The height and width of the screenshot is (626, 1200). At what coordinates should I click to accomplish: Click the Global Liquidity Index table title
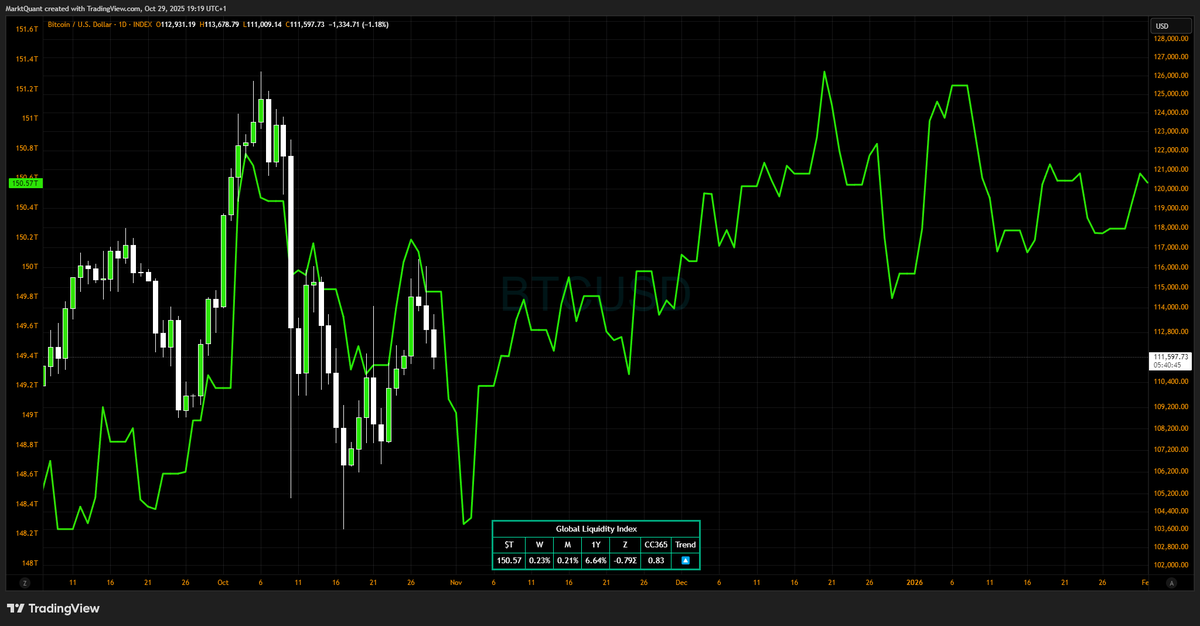tap(596, 528)
